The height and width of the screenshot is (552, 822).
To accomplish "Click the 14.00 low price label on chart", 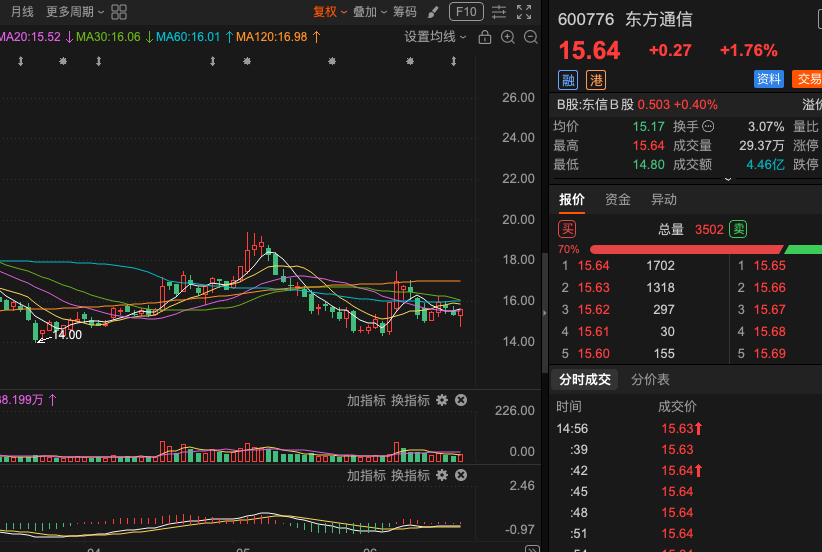I will pyautogui.click(x=67, y=335).
